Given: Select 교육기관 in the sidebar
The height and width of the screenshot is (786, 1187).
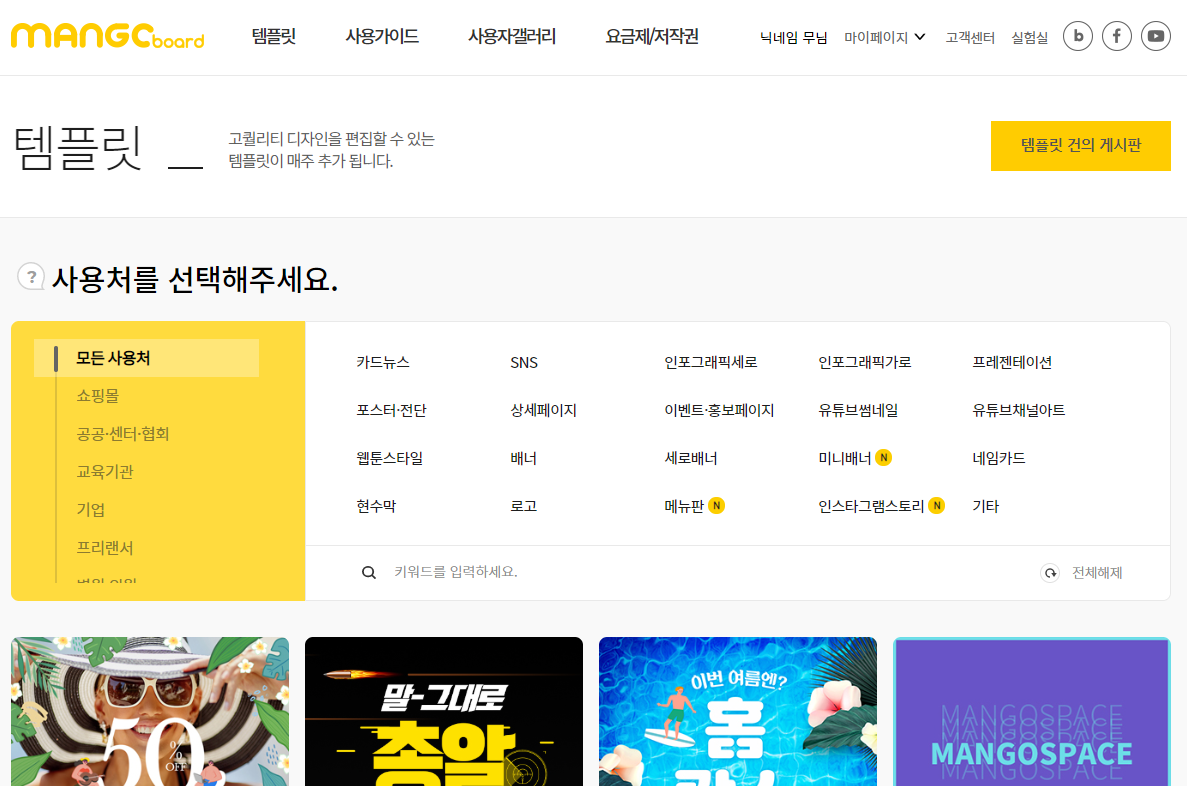Looking at the screenshot, I should [x=105, y=472].
